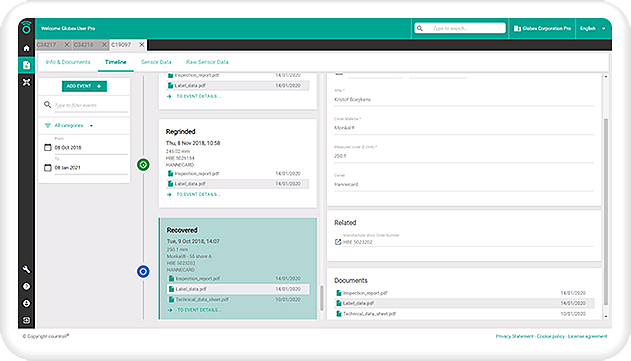Select the Recovered event title

[182, 230]
